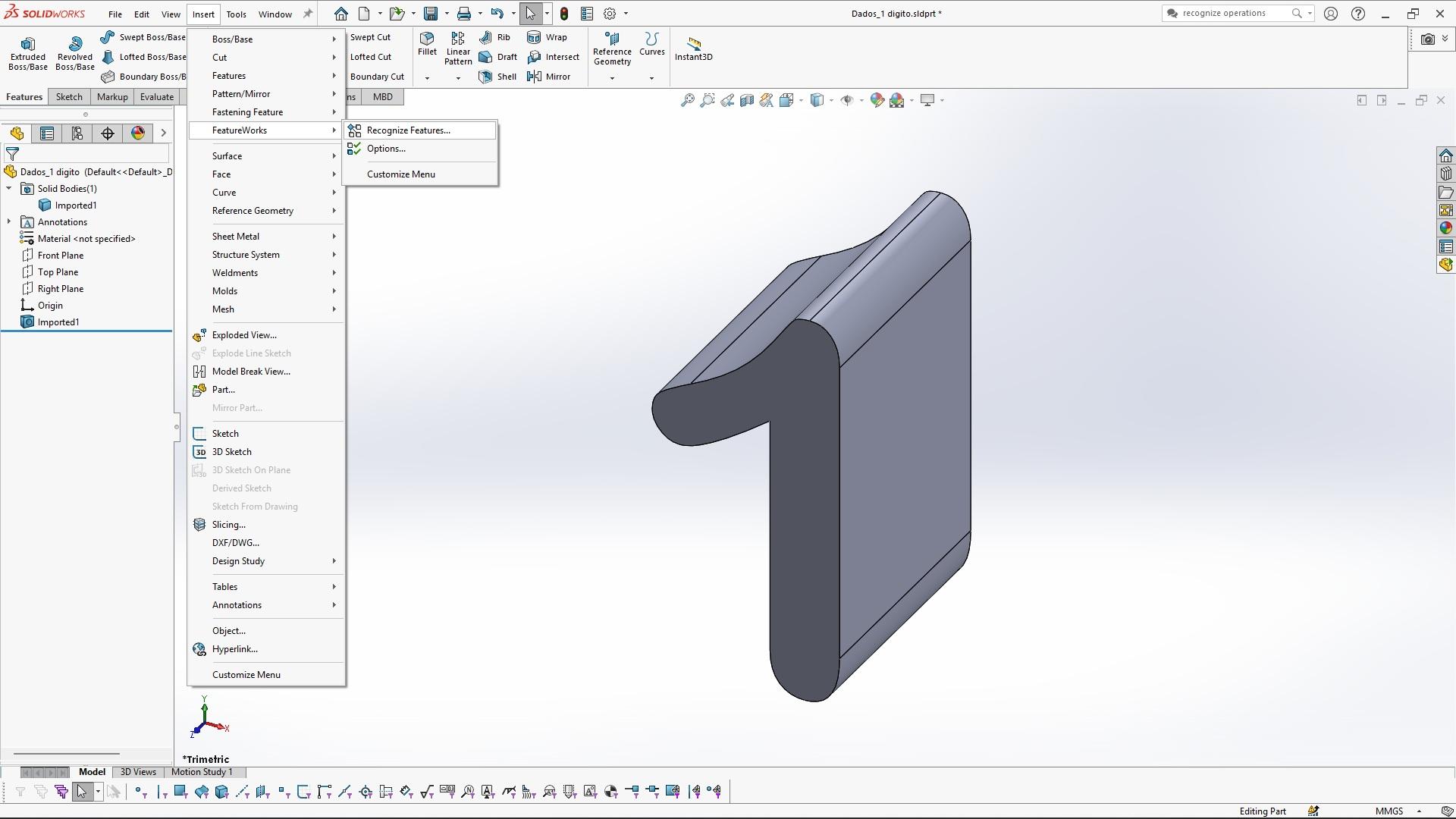Click the Save icon
The width and height of the screenshot is (1456, 819).
(431, 14)
